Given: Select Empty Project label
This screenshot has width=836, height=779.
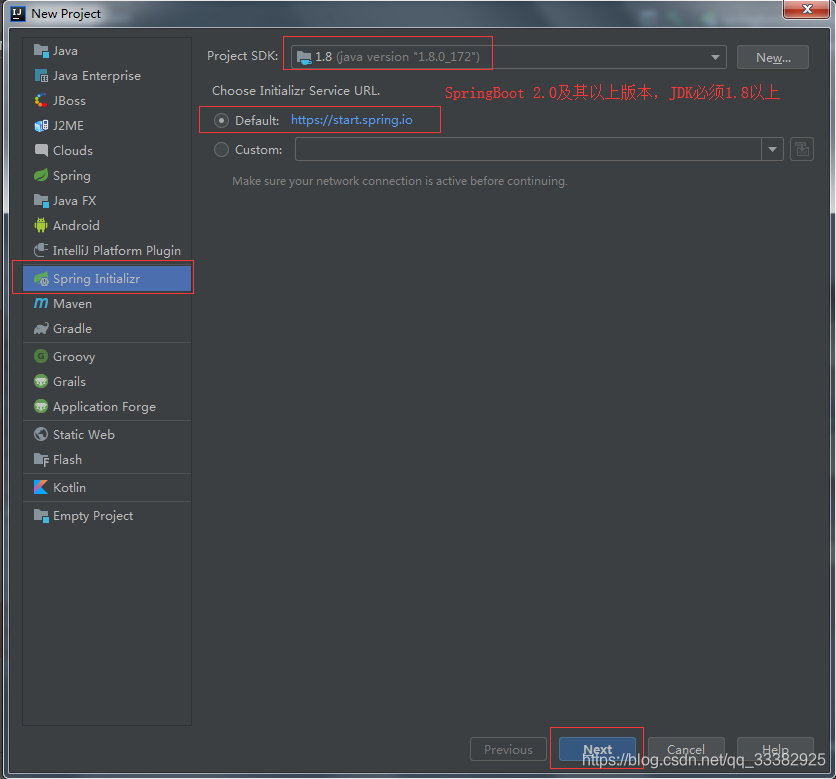Looking at the screenshot, I should 93,516.
